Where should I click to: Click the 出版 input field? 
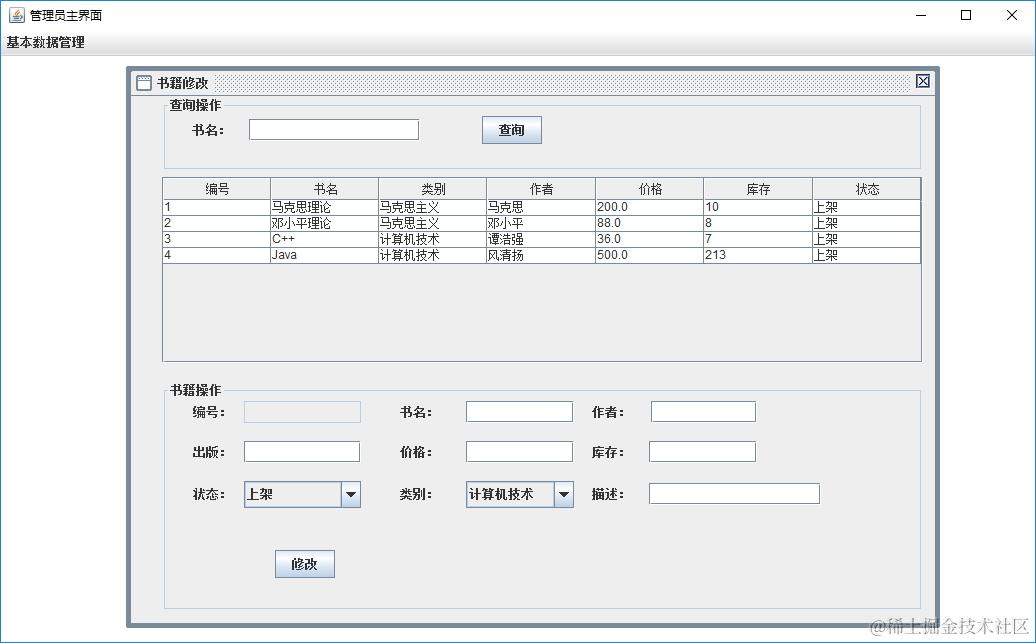[x=302, y=452]
